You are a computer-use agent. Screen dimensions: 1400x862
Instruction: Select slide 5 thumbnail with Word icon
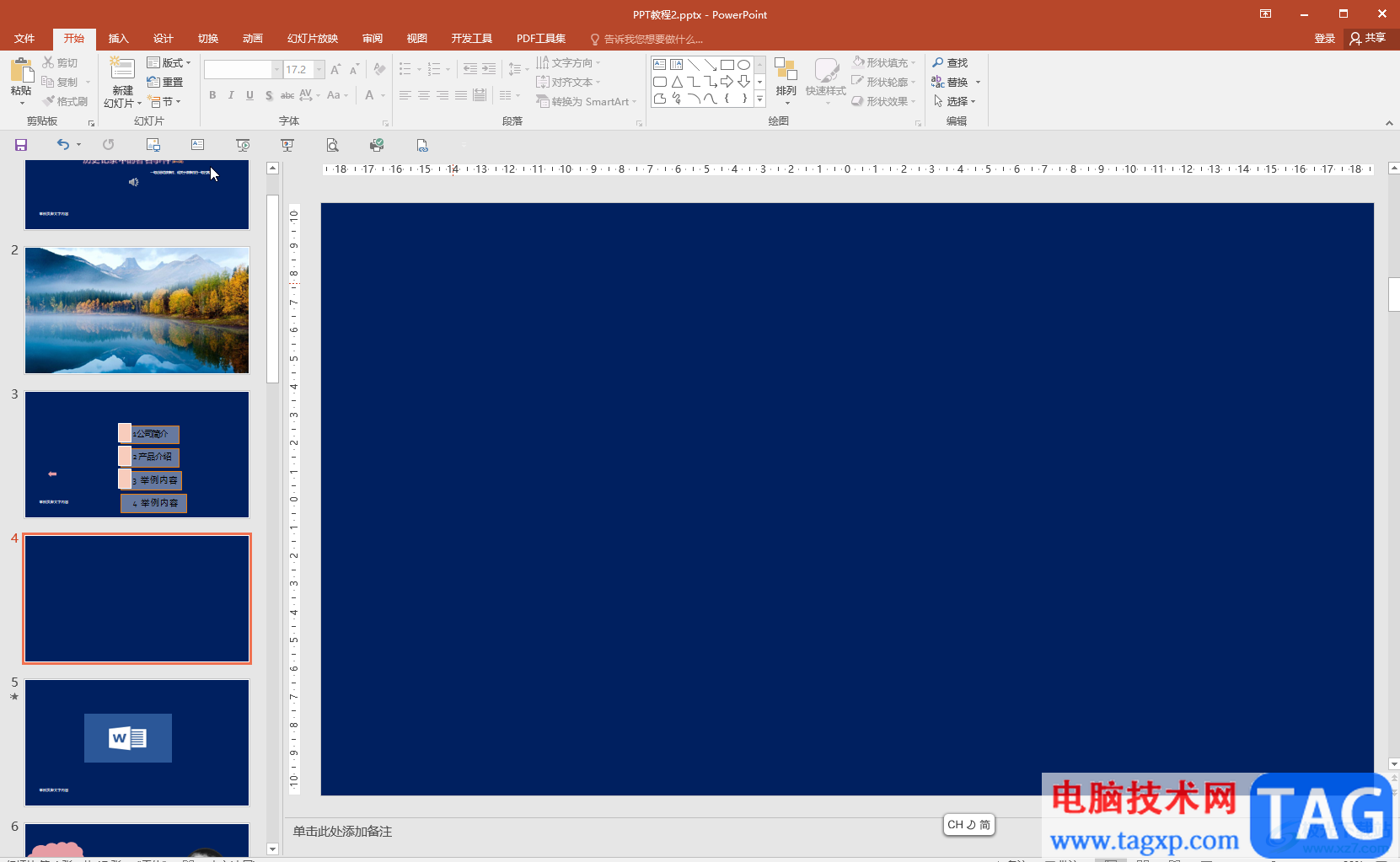tap(137, 742)
